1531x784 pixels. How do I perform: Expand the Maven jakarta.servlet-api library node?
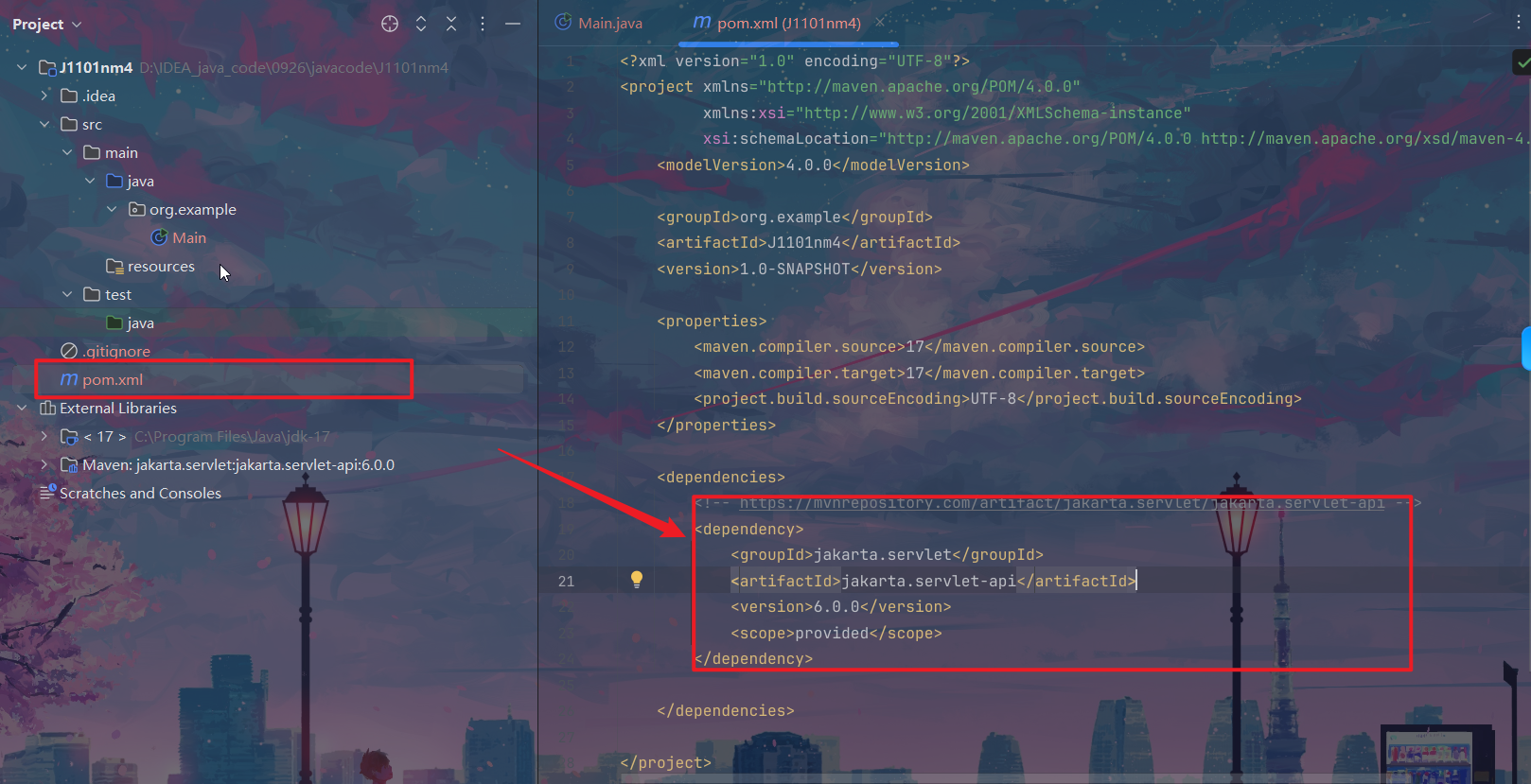tap(44, 464)
